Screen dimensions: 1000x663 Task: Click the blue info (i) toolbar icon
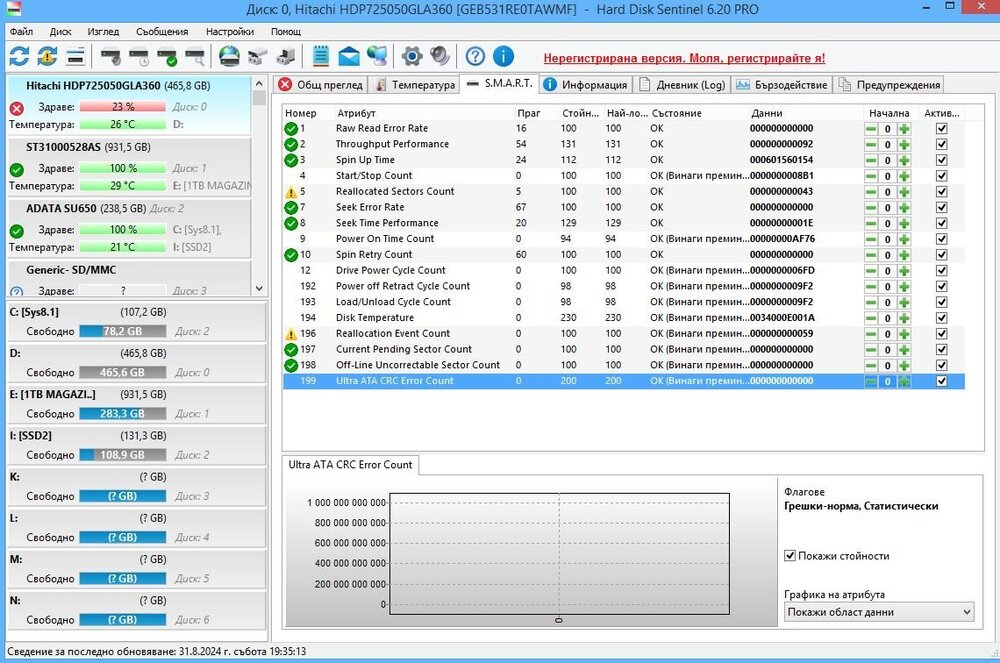tap(503, 56)
